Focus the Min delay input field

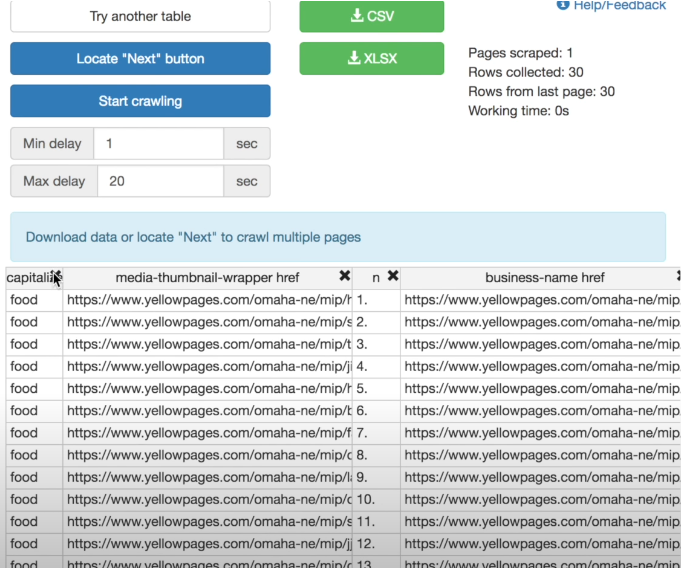pos(159,143)
